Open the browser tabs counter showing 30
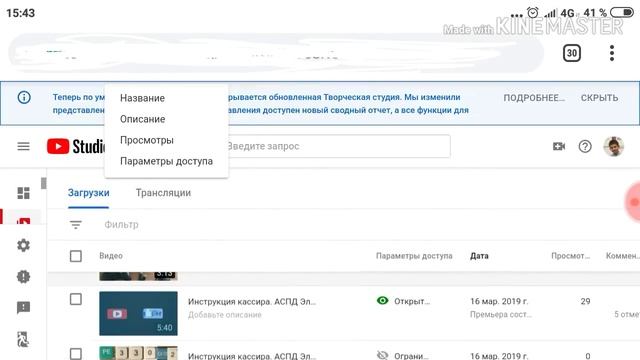Viewport: 640px width, 360px height. point(571,53)
